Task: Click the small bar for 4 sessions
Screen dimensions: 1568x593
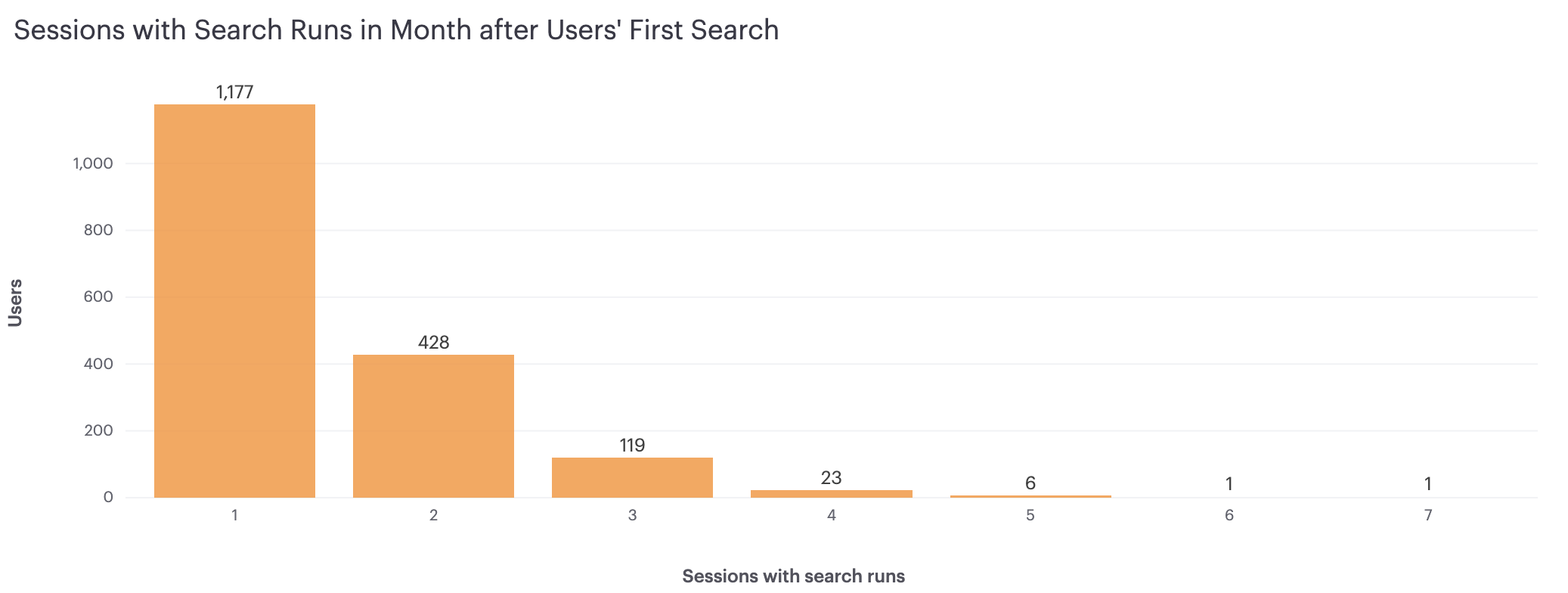Action: coord(831,494)
